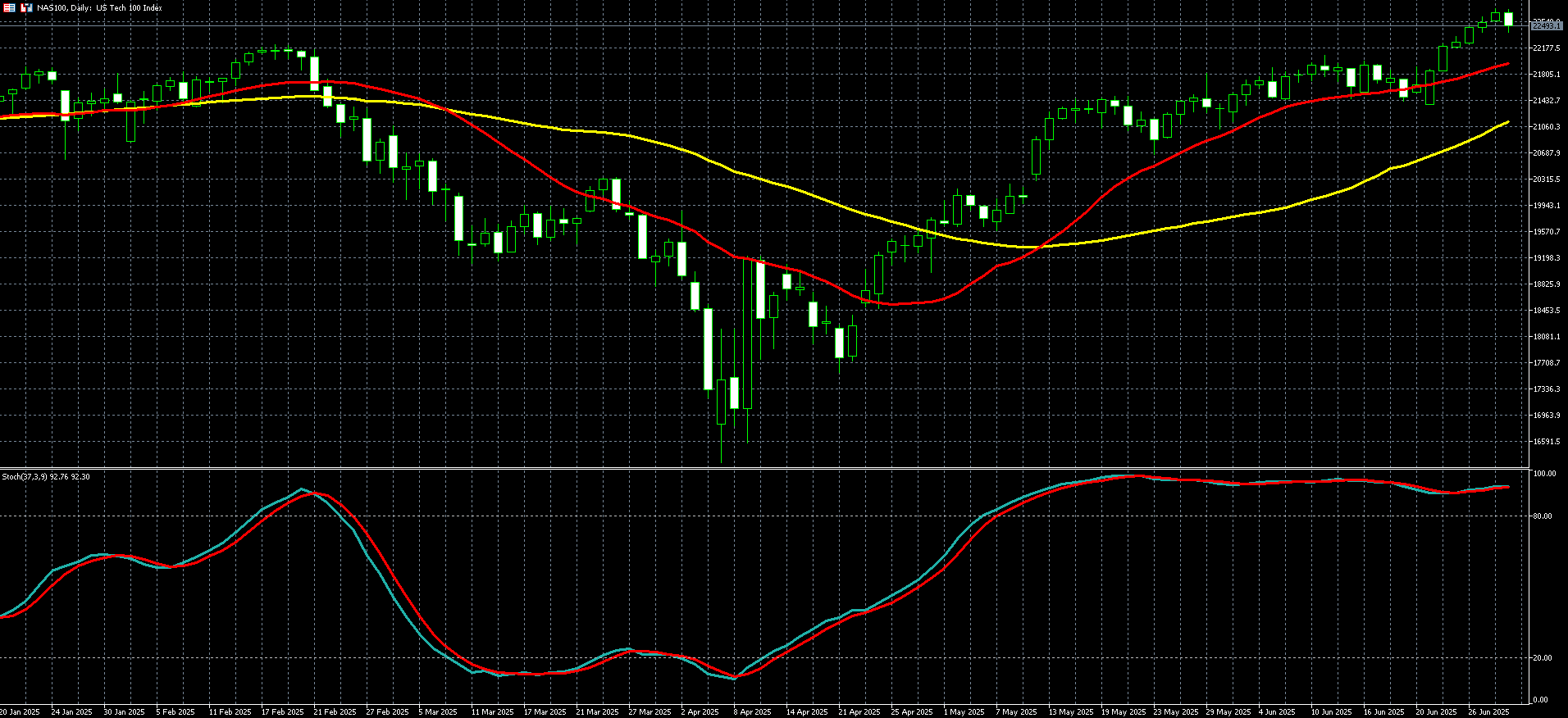Click the 22177.5 price scale label

[x=1546, y=48]
